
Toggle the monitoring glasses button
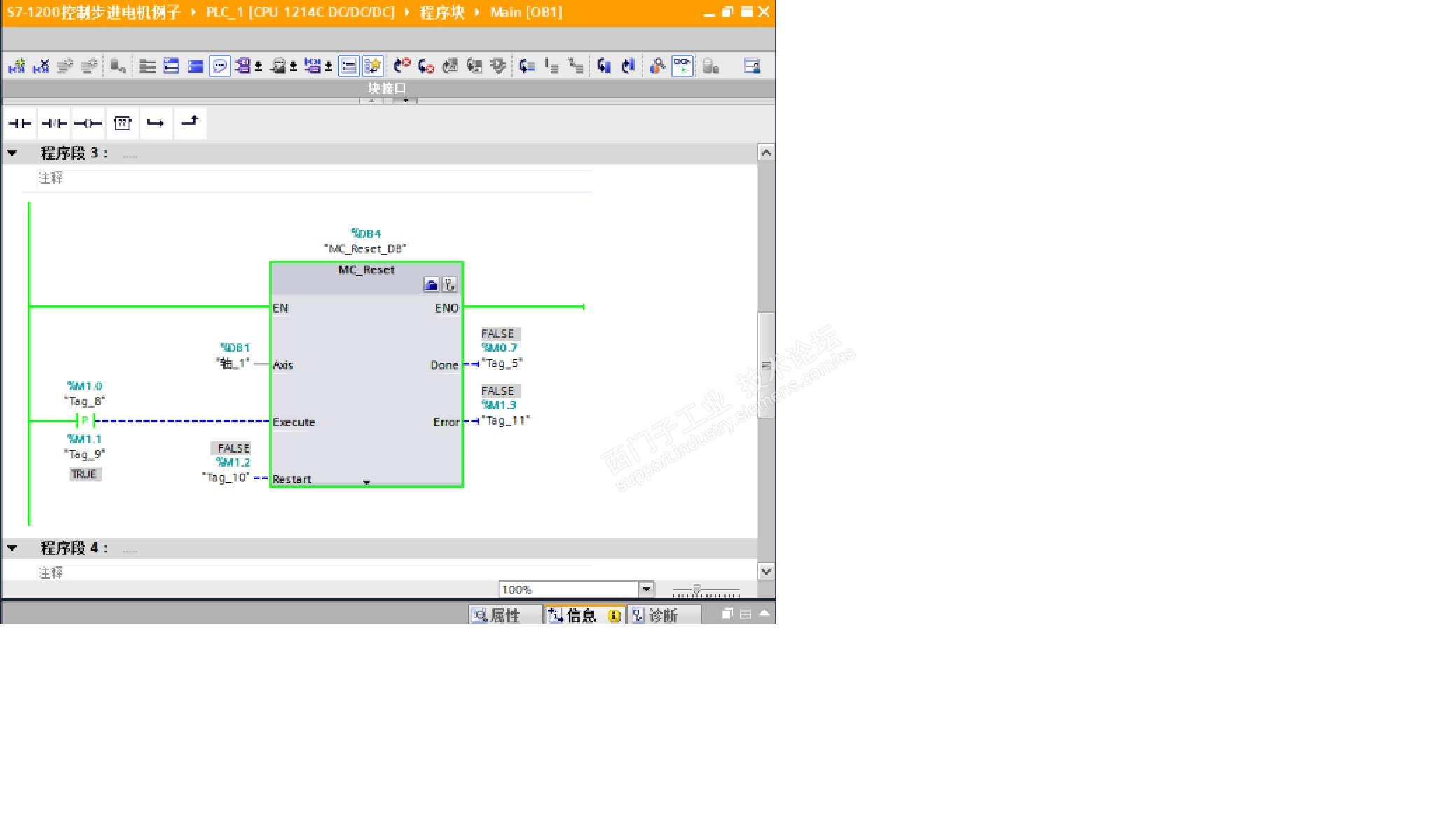tap(682, 66)
